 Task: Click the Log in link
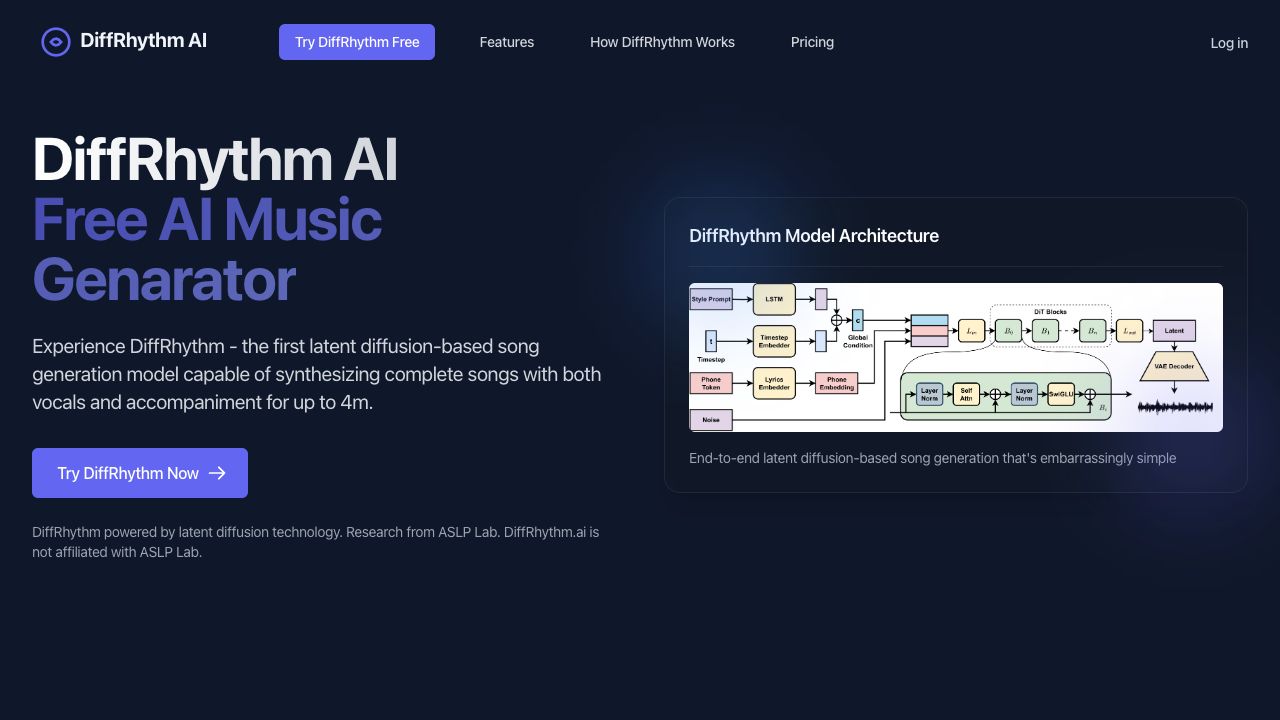pyautogui.click(x=1229, y=43)
